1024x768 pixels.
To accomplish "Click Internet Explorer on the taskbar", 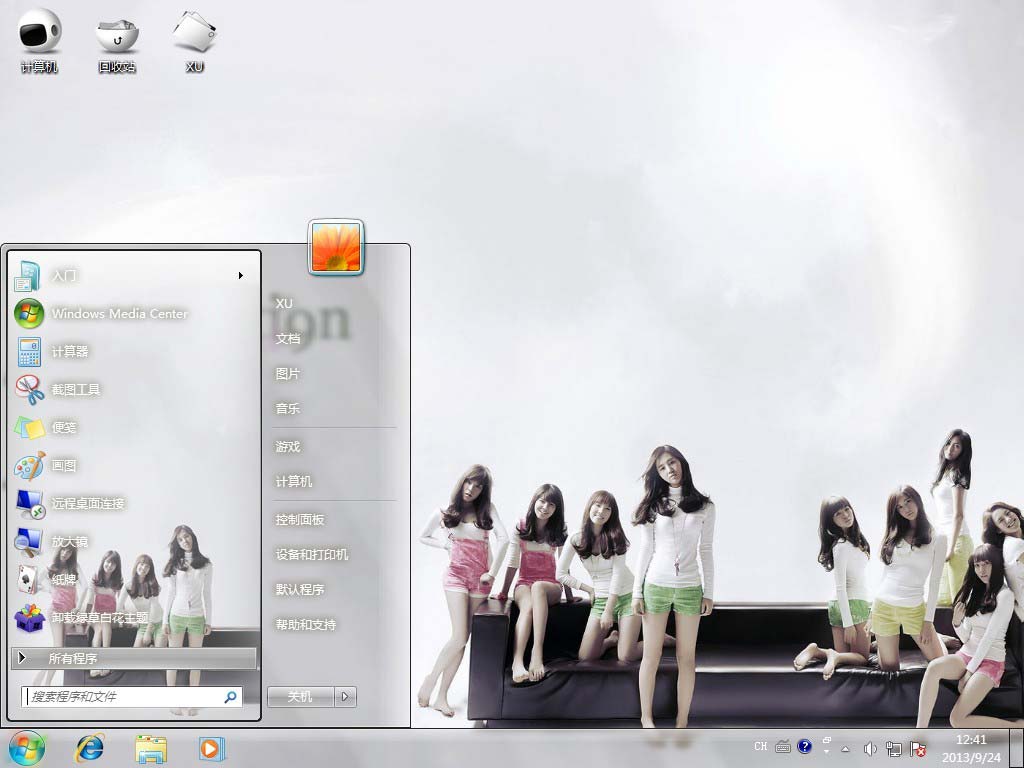I will [91, 748].
